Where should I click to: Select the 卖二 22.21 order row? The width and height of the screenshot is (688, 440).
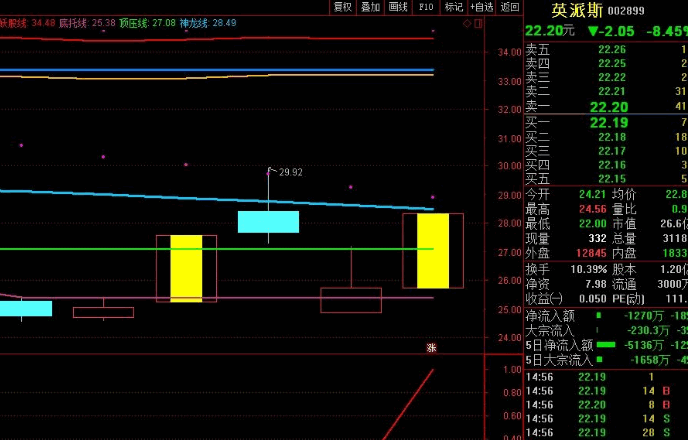[x=606, y=92]
